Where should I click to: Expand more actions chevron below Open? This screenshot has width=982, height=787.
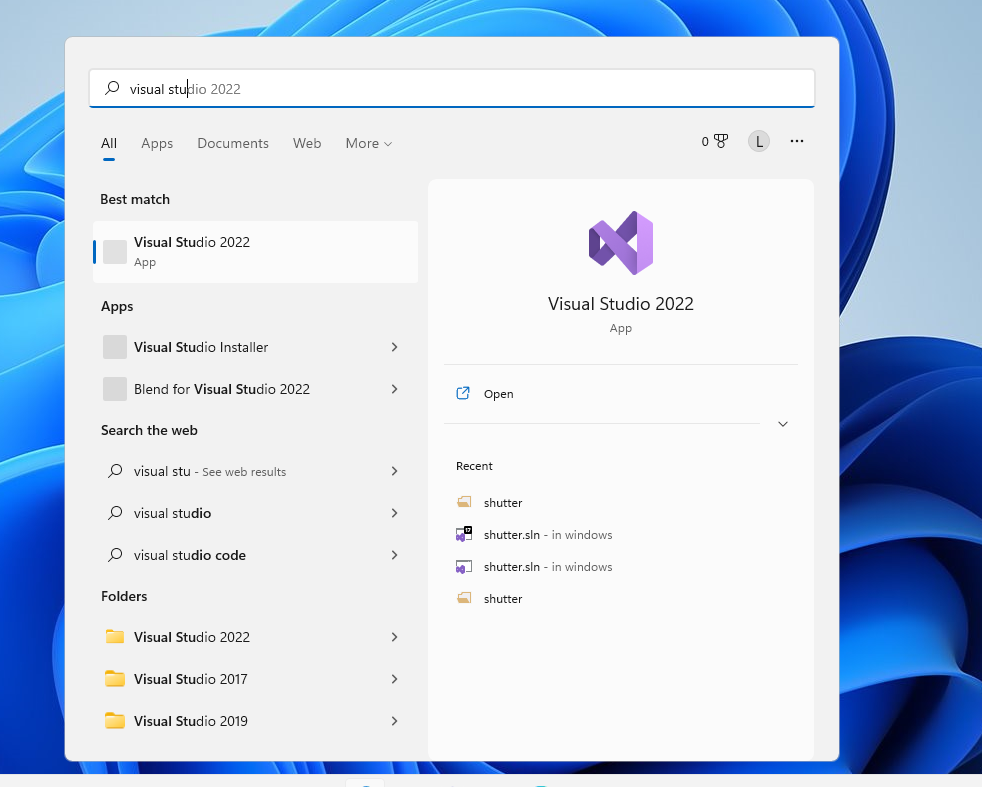click(x=783, y=424)
